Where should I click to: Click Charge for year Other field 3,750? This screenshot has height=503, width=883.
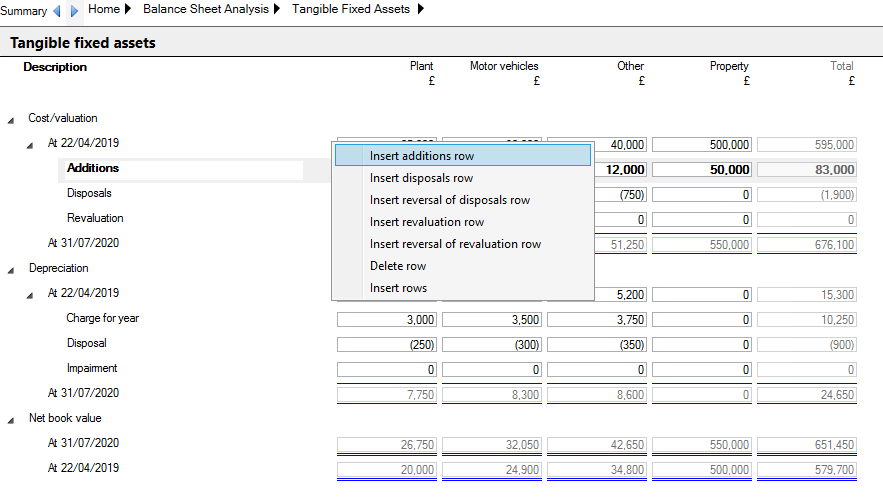tap(596, 320)
